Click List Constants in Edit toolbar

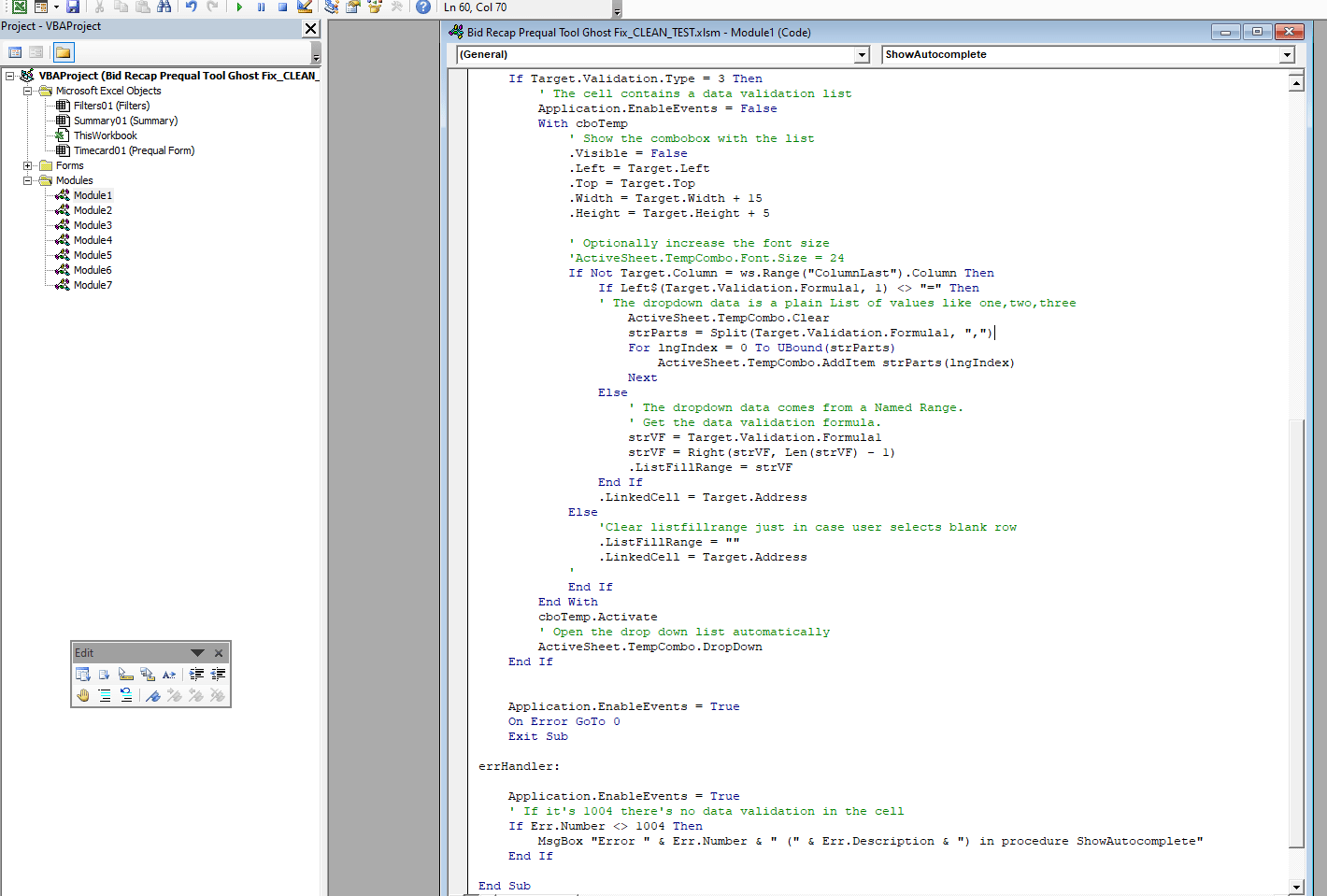(104, 675)
